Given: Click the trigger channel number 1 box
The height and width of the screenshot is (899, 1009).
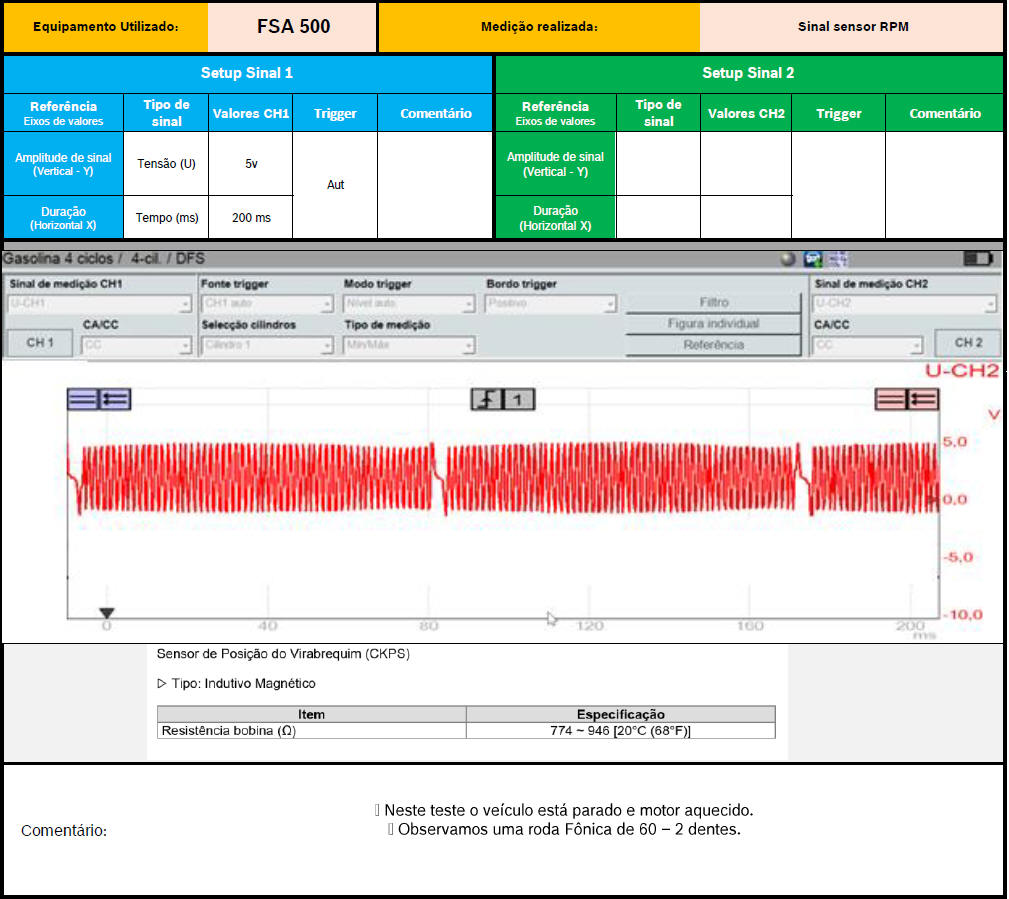Looking at the screenshot, I should tap(518, 400).
